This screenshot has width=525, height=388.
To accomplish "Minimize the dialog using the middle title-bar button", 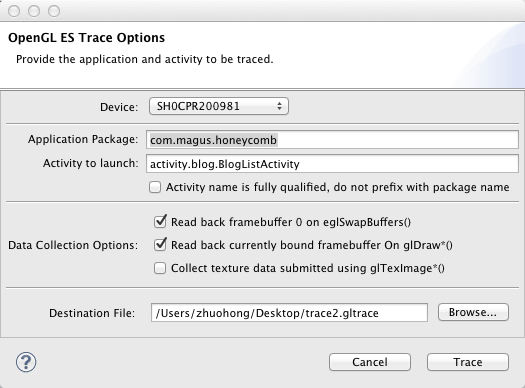I will click(34, 11).
